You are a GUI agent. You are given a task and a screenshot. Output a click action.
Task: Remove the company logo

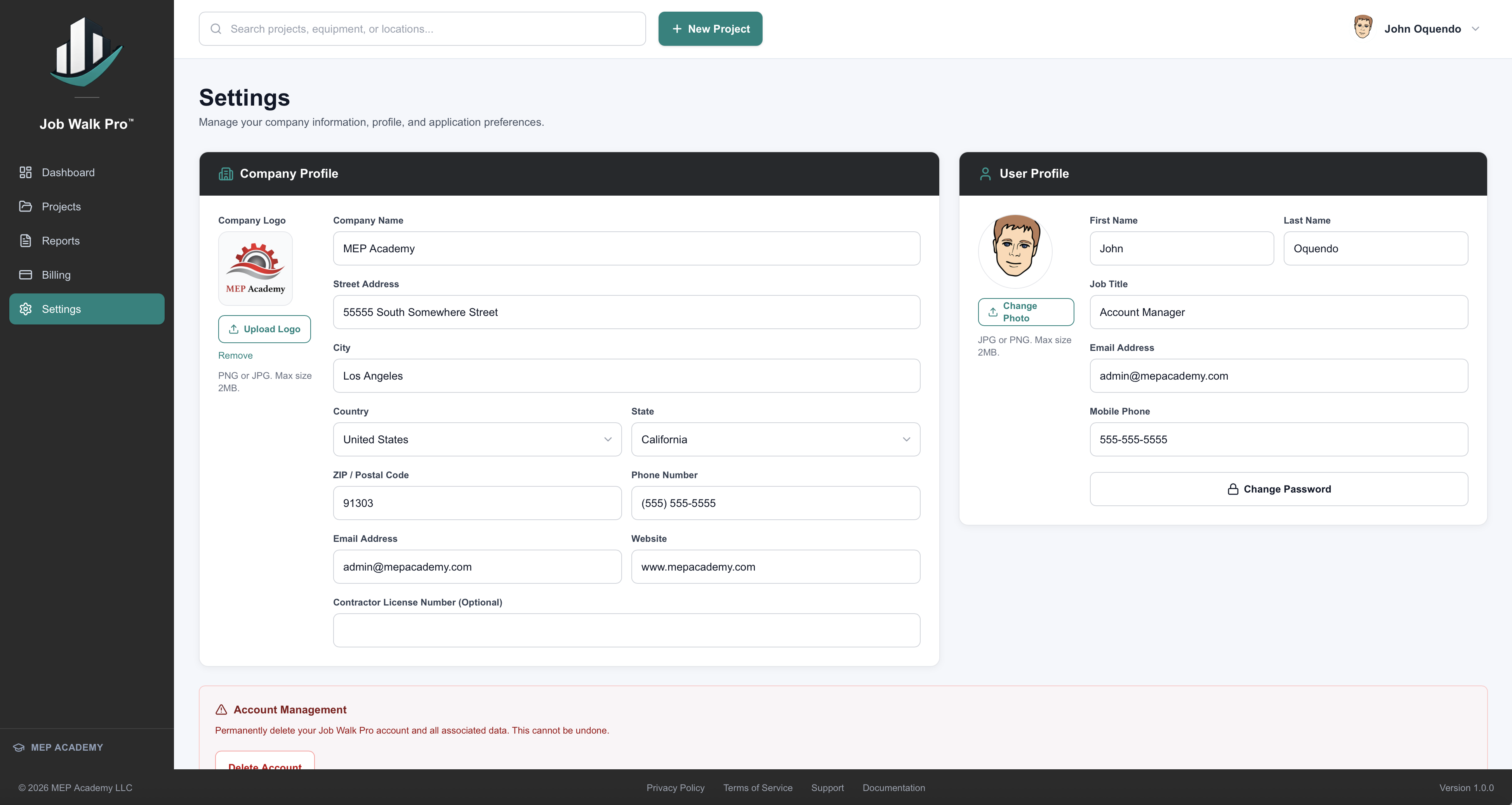tap(235, 356)
